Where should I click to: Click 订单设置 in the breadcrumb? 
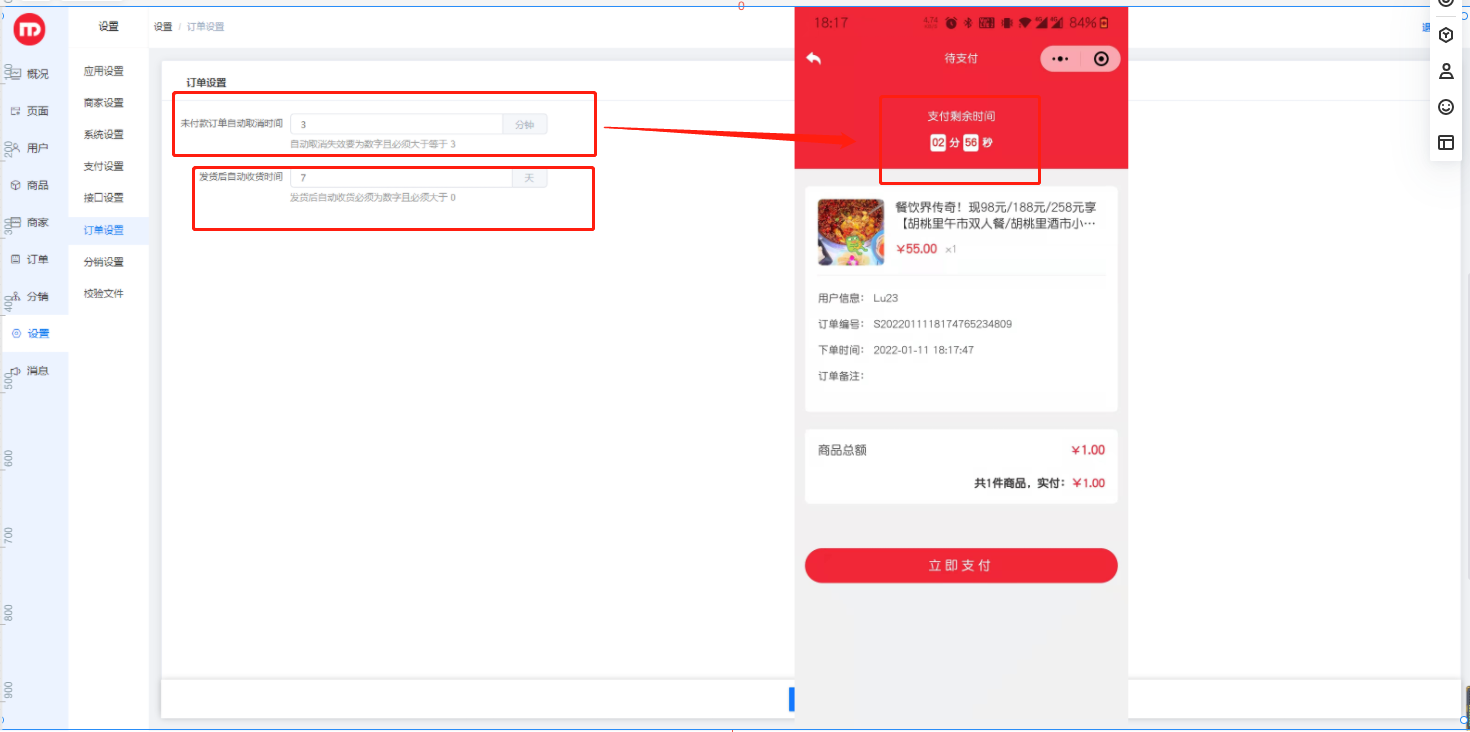(x=206, y=27)
